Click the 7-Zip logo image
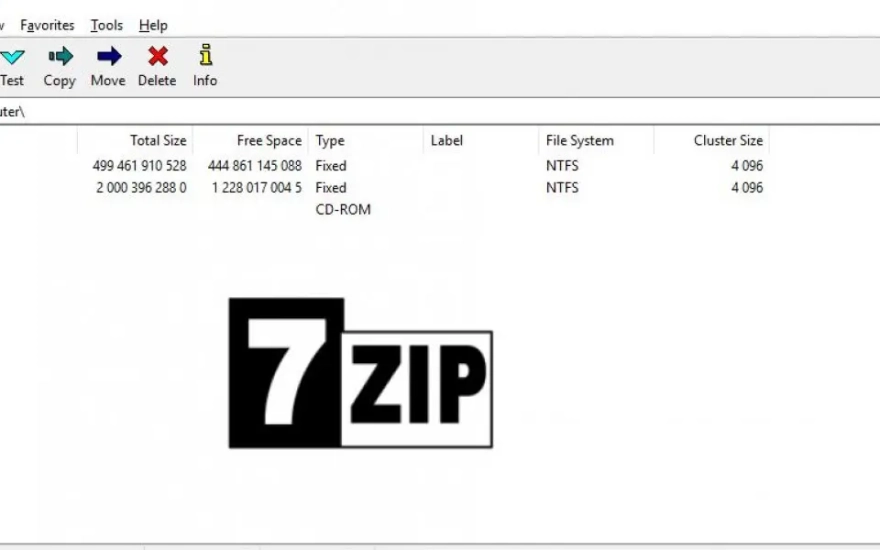Viewport: 880px width, 550px height. coord(360,373)
